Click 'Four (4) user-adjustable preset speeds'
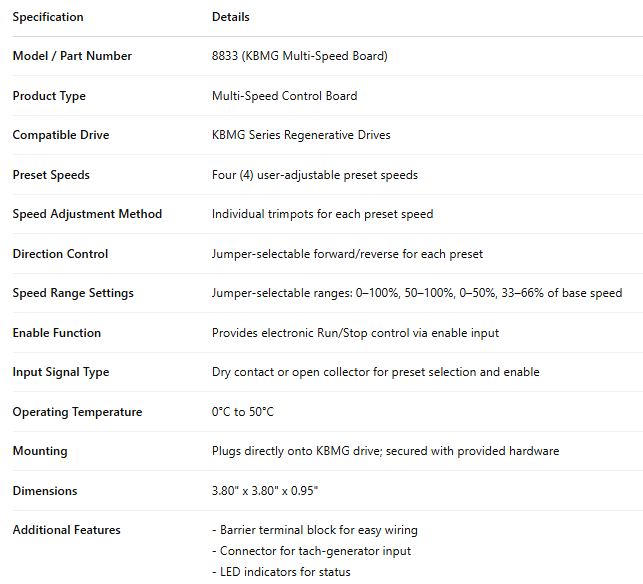The image size is (643, 584). click(x=315, y=175)
